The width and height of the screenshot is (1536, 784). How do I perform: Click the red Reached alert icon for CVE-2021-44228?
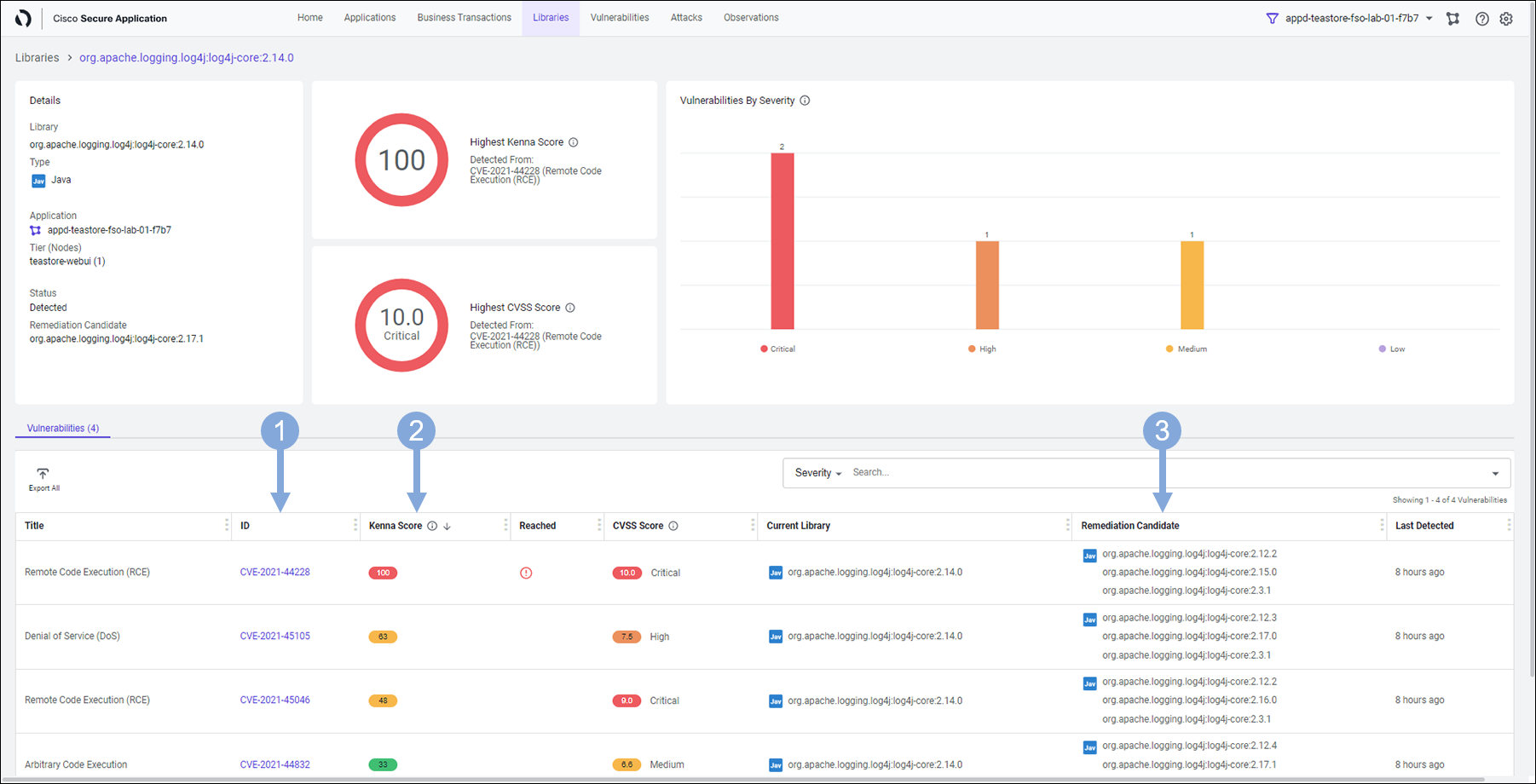tap(526, 573)
